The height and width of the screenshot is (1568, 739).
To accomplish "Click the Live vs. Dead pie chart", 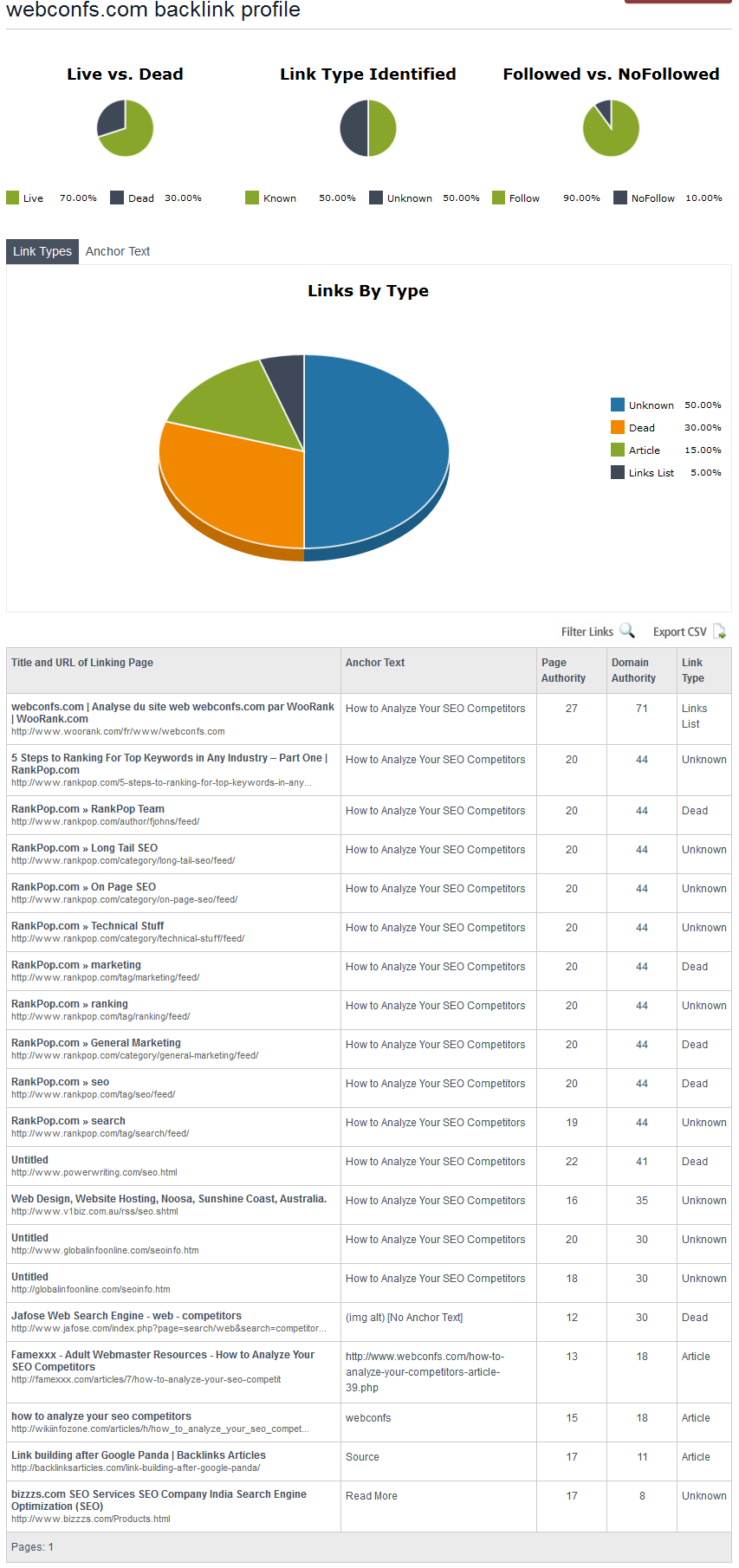I will [125, 128].
